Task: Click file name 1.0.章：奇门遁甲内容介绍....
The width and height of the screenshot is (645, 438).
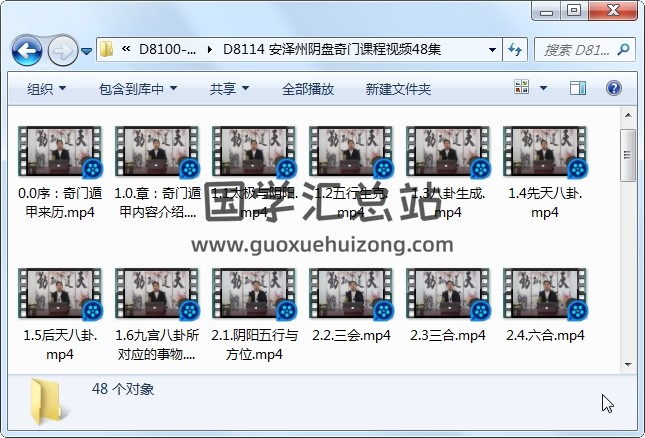Action: pyautogui.click(x=157, y=202)
